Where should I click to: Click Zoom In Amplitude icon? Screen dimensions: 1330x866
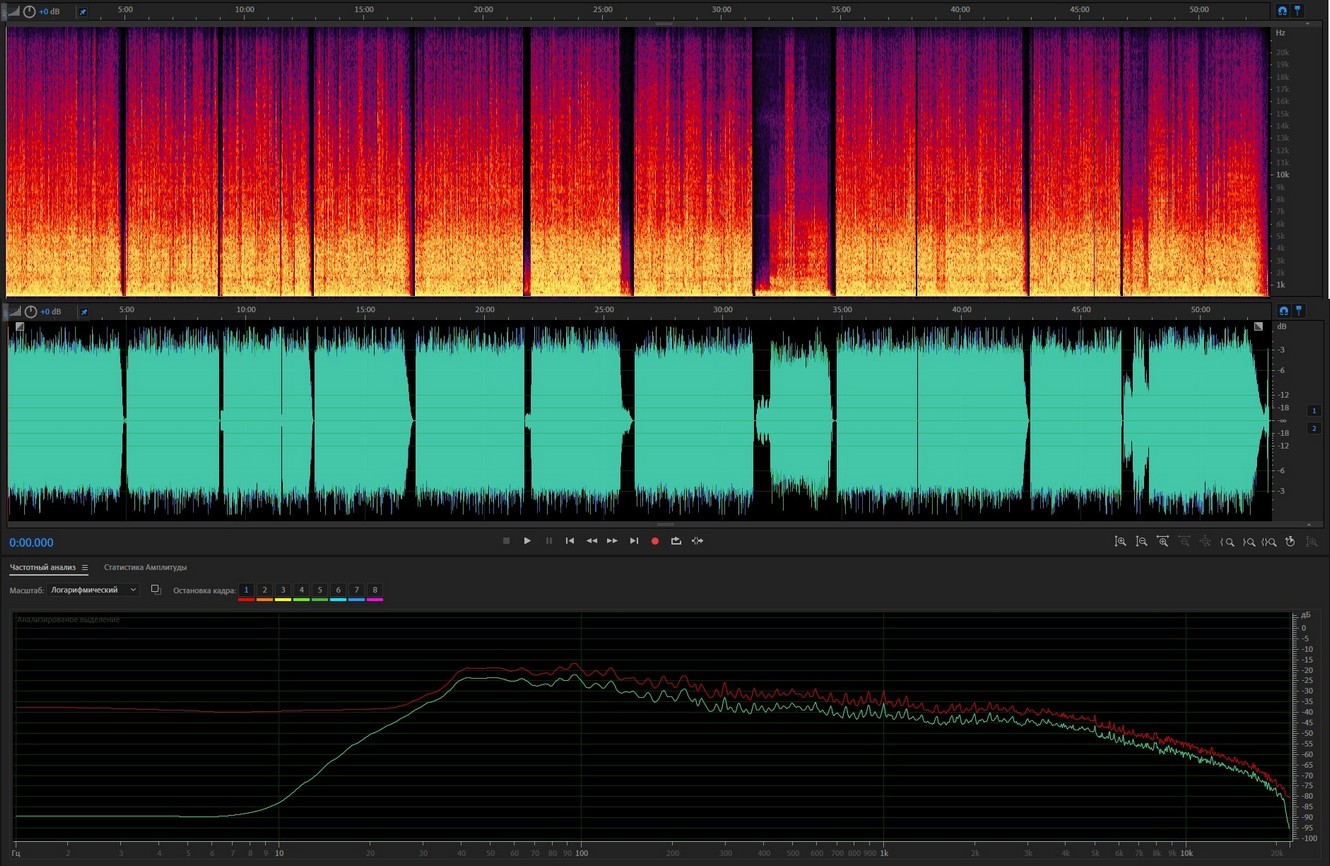(1120, 541)
